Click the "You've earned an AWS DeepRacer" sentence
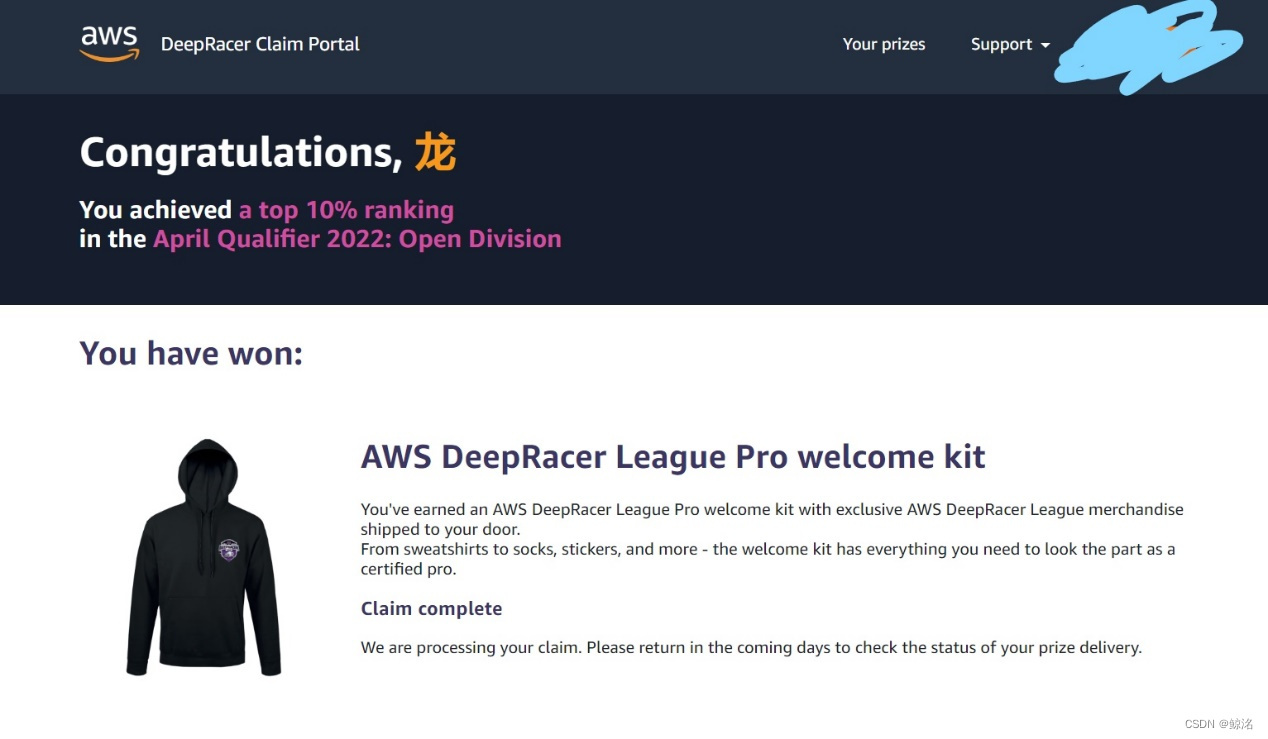The height and width of the screenshot is (739, 1268). (x=772, y=519)
